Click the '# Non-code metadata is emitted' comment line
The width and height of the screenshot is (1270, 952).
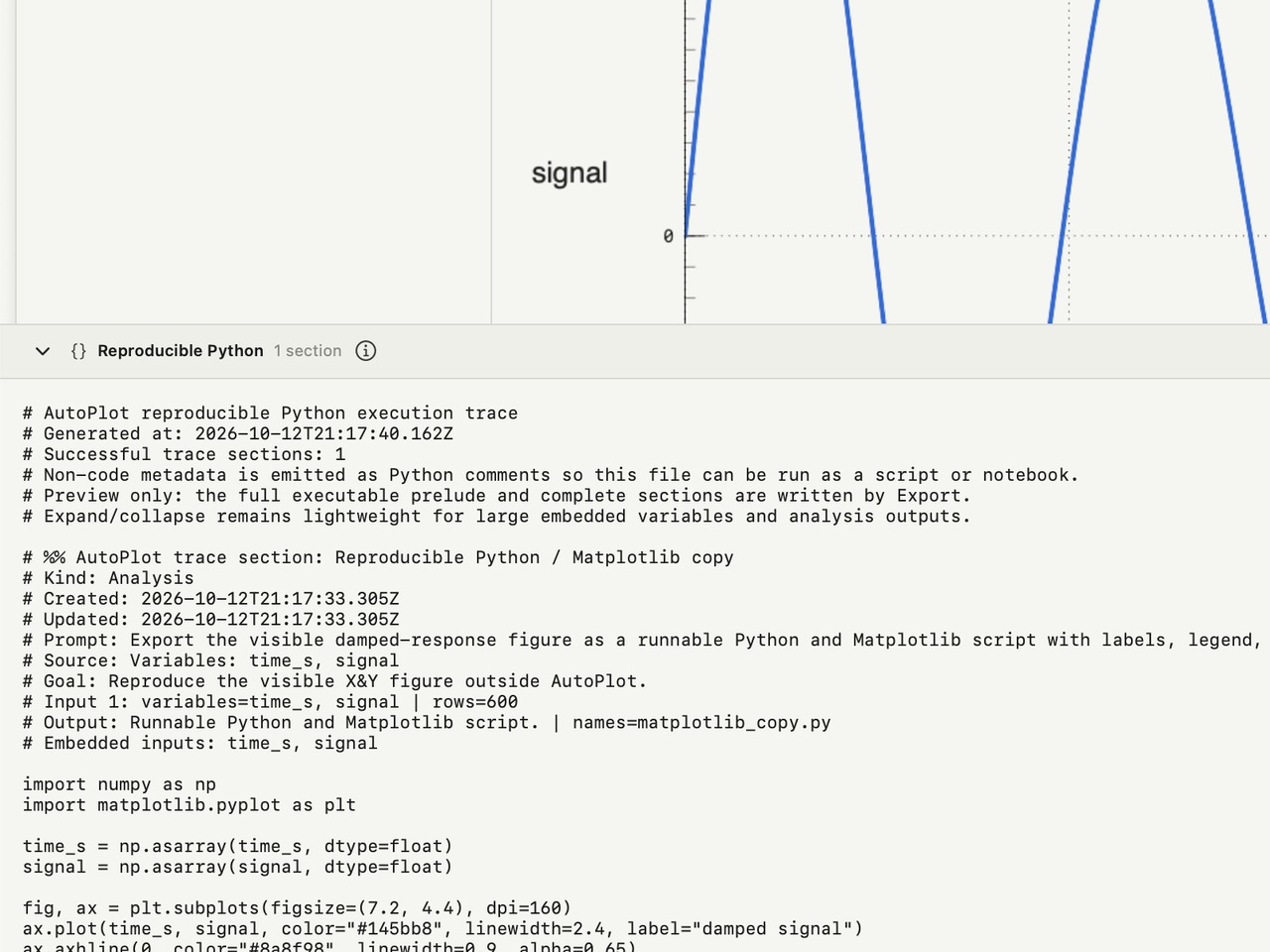coord(551,475)
